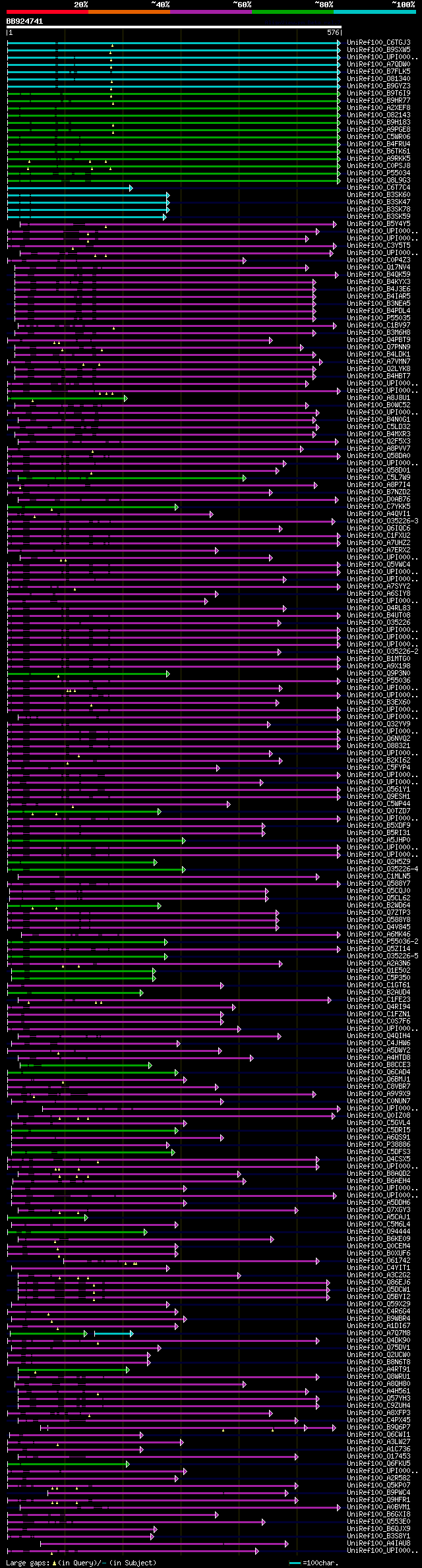This screenshot has width=422, height=1568.
Task: Select hit UniRef100_B3SK59
Action: point(378,217)
